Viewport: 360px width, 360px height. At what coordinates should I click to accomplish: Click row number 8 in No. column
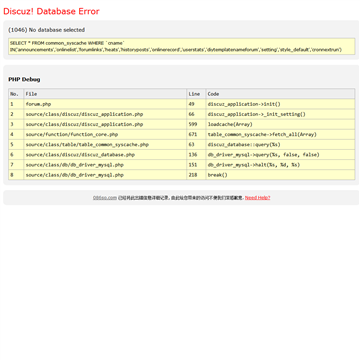(16, 175)
